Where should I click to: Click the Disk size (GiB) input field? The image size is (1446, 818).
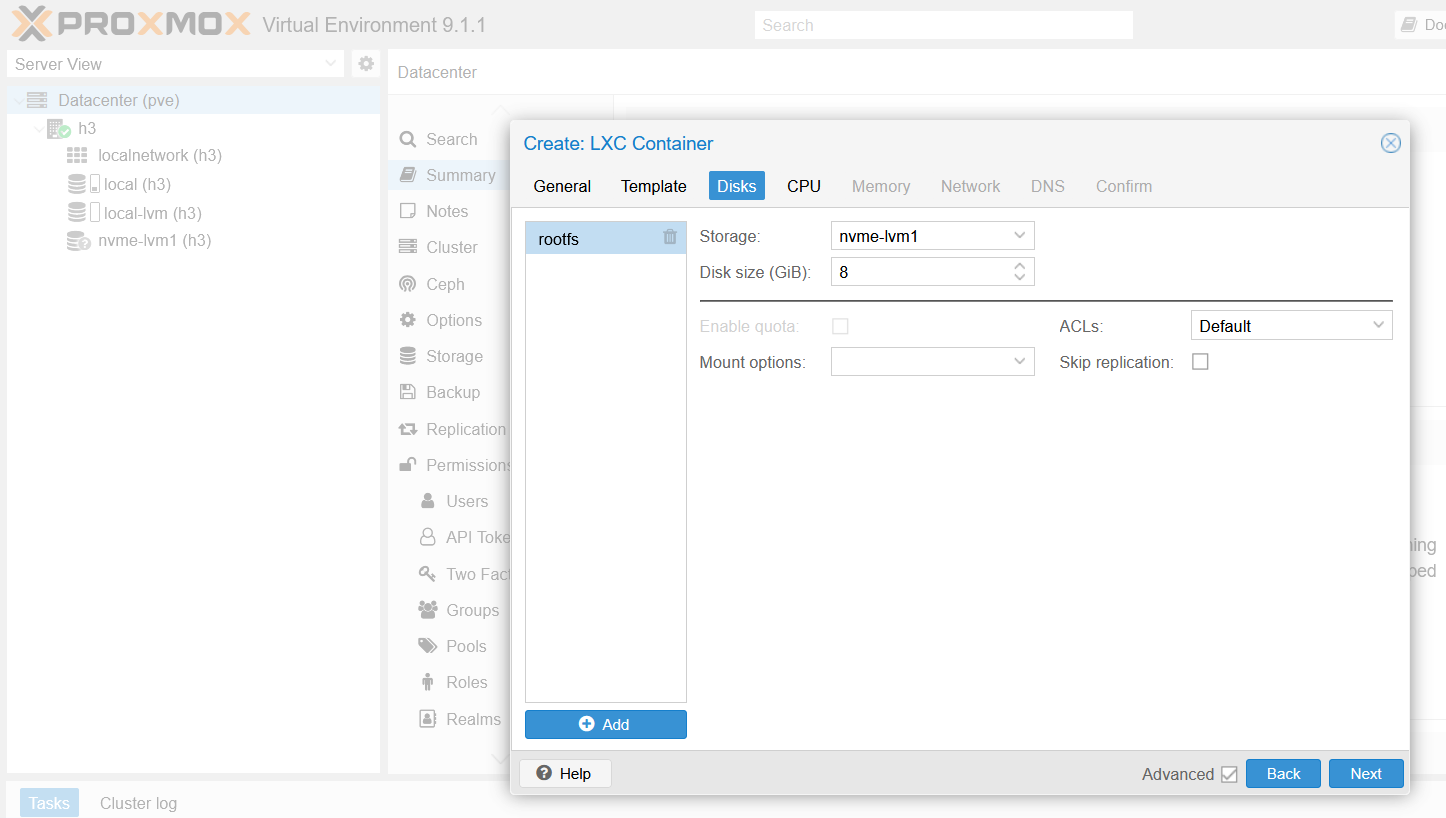point(920,272)
